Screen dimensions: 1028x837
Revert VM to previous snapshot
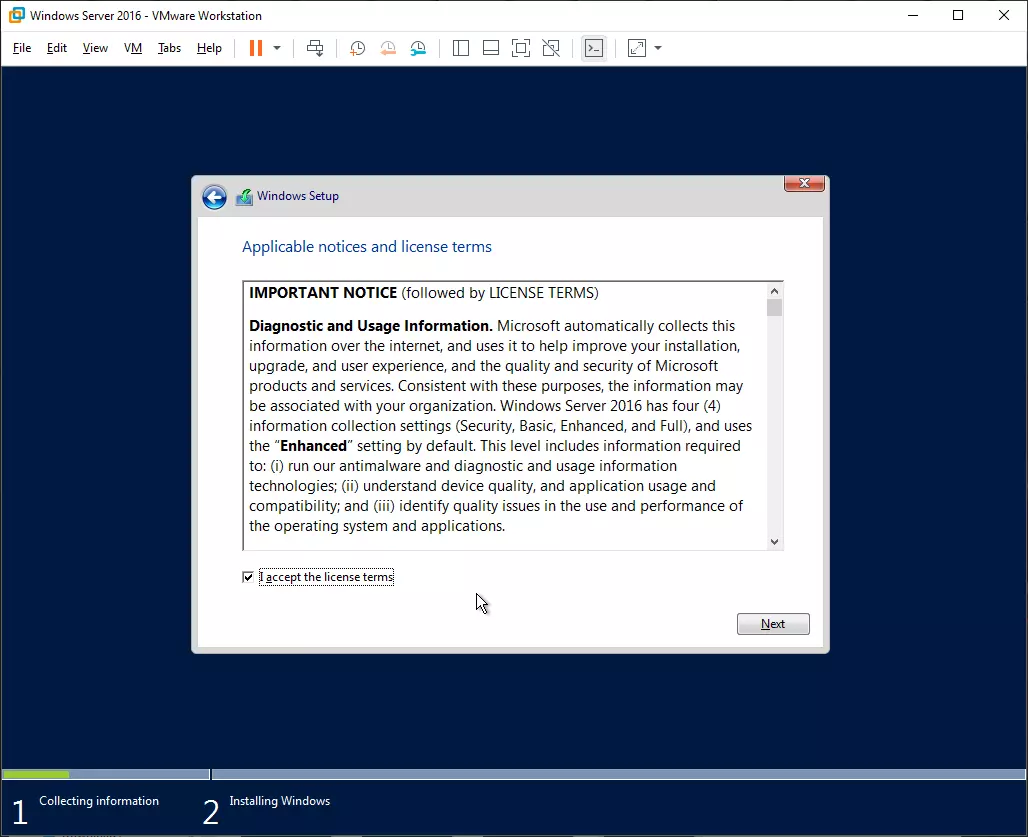click(x=388, y=48)
